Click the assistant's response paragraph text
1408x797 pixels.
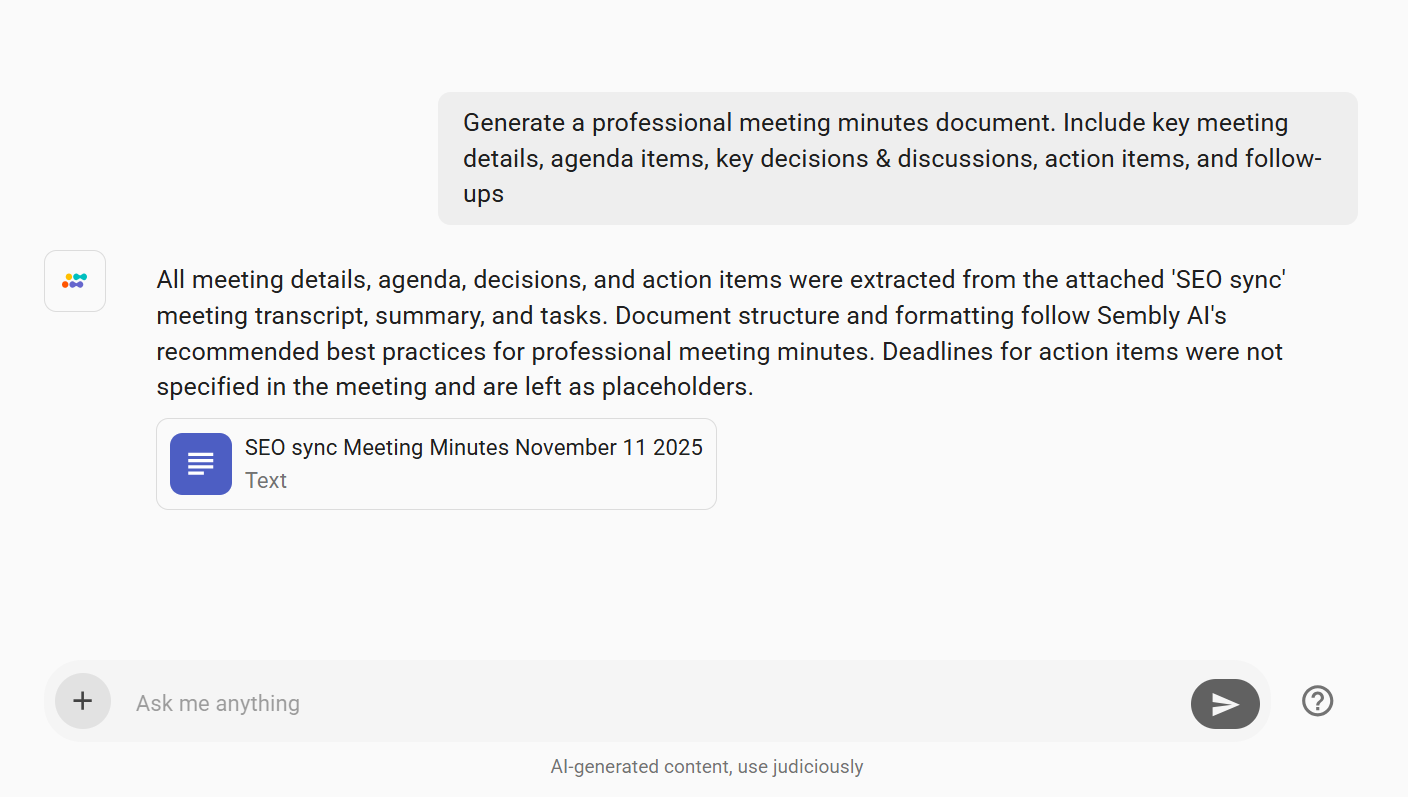coord(720,333)
